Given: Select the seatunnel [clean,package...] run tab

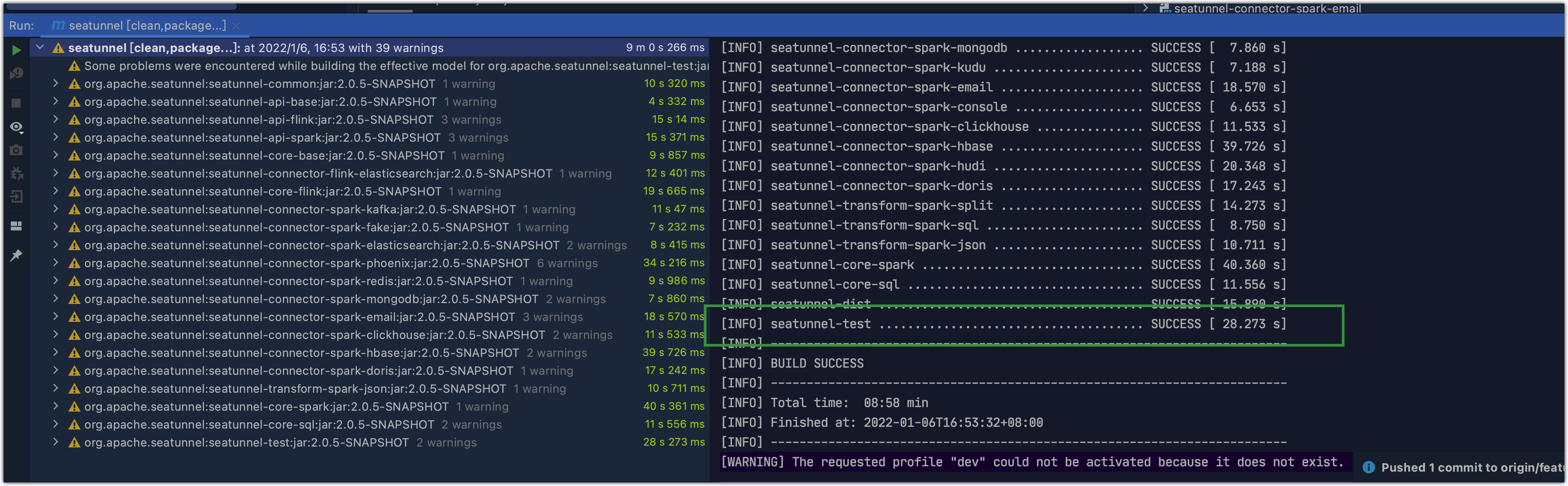Looking at the screenshot, I should tap(146, 26).
